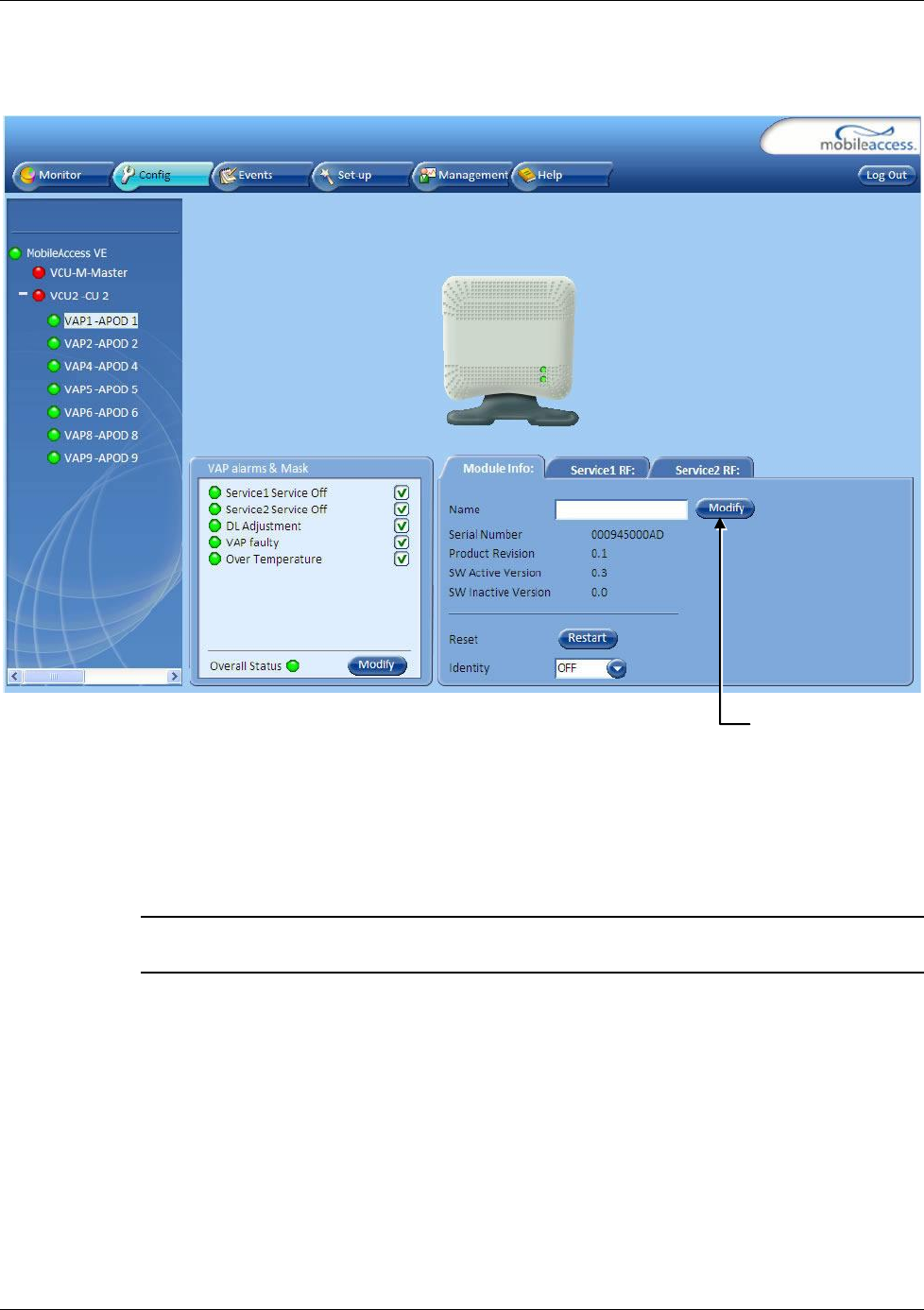924x1310 pixels.
Task: Click the VAP faulty alarm indicator
Action: [x=215, y=543]
